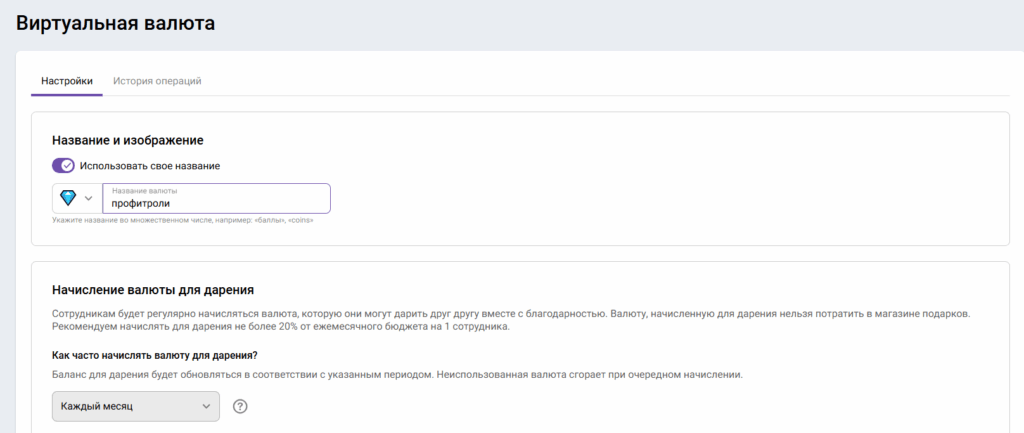The width and height of the screenshot is (1024, 433).
Task: Click the arrow inside 'Каждый месяц' selector
Action: click(x=206, y=407)
